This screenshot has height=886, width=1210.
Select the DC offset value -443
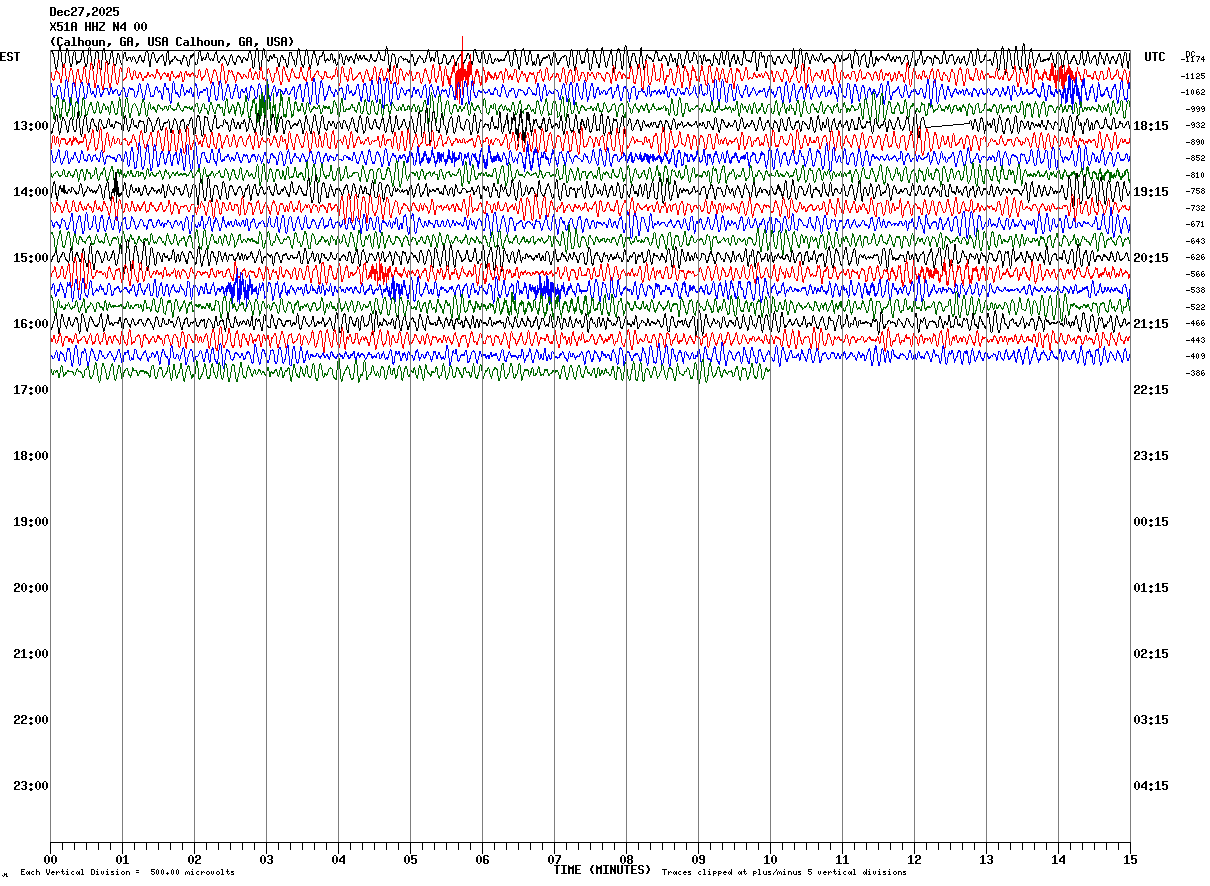tap(1195, 340)
